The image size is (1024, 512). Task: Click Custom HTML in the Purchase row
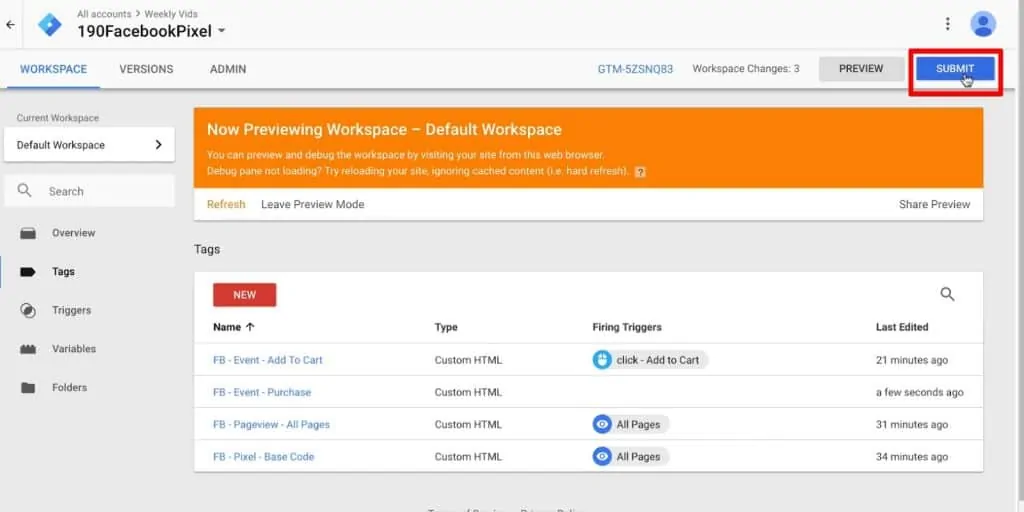468,392
